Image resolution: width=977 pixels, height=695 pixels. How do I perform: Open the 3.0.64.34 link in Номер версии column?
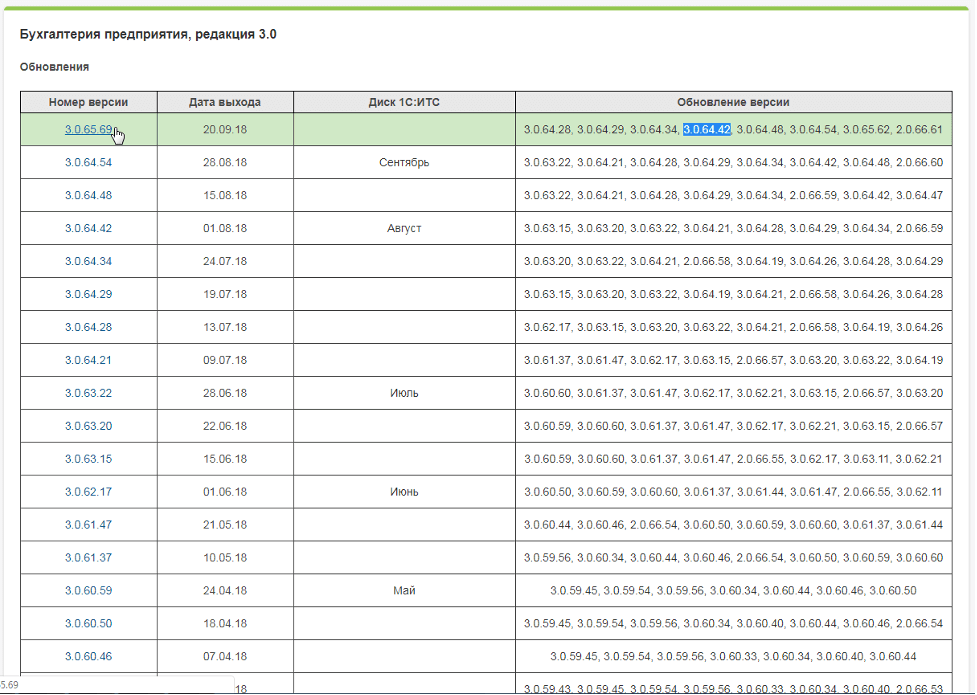click(x=88, y=262)
